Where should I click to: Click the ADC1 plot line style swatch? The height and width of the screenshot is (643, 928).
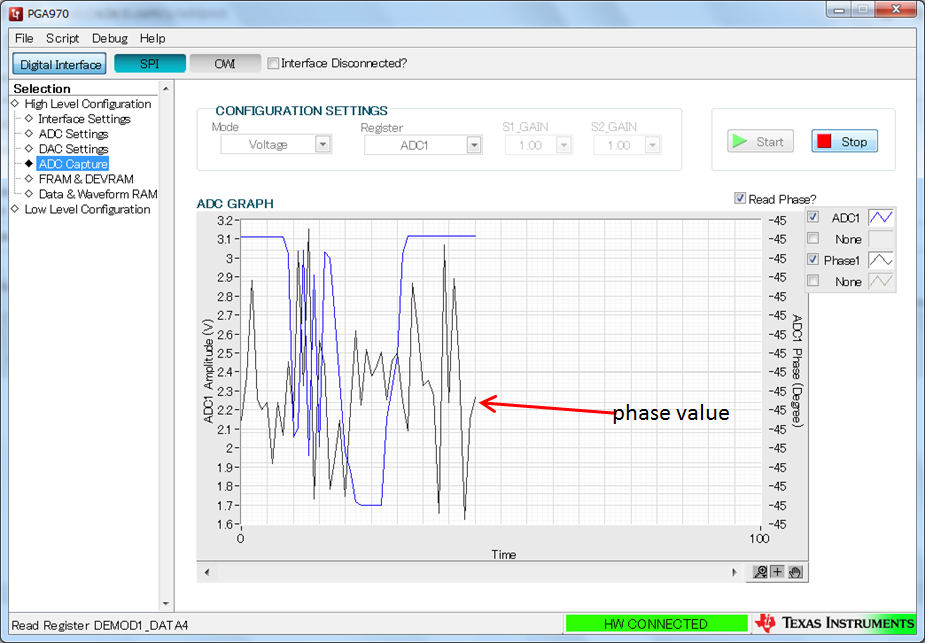click(880, 218)
